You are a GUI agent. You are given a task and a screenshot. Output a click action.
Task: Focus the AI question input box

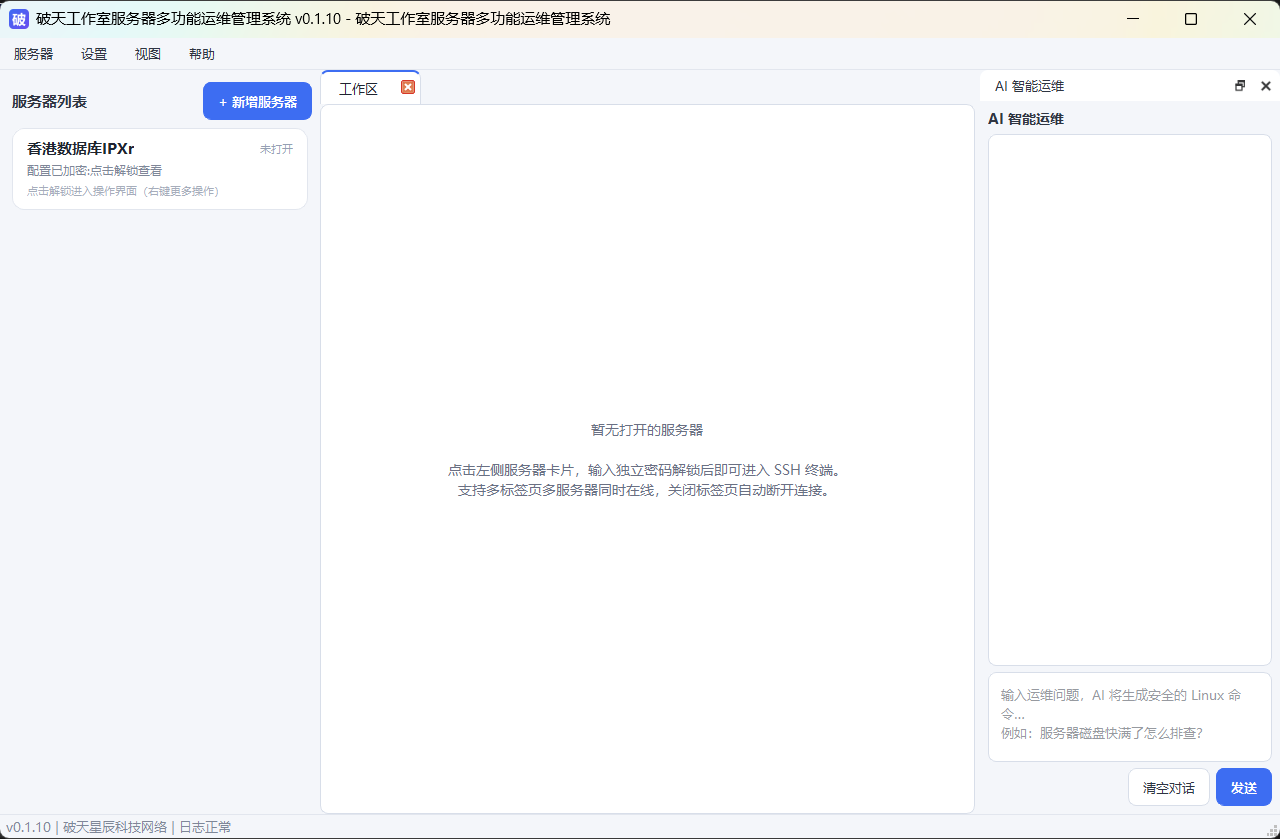tap(1130, 717)
